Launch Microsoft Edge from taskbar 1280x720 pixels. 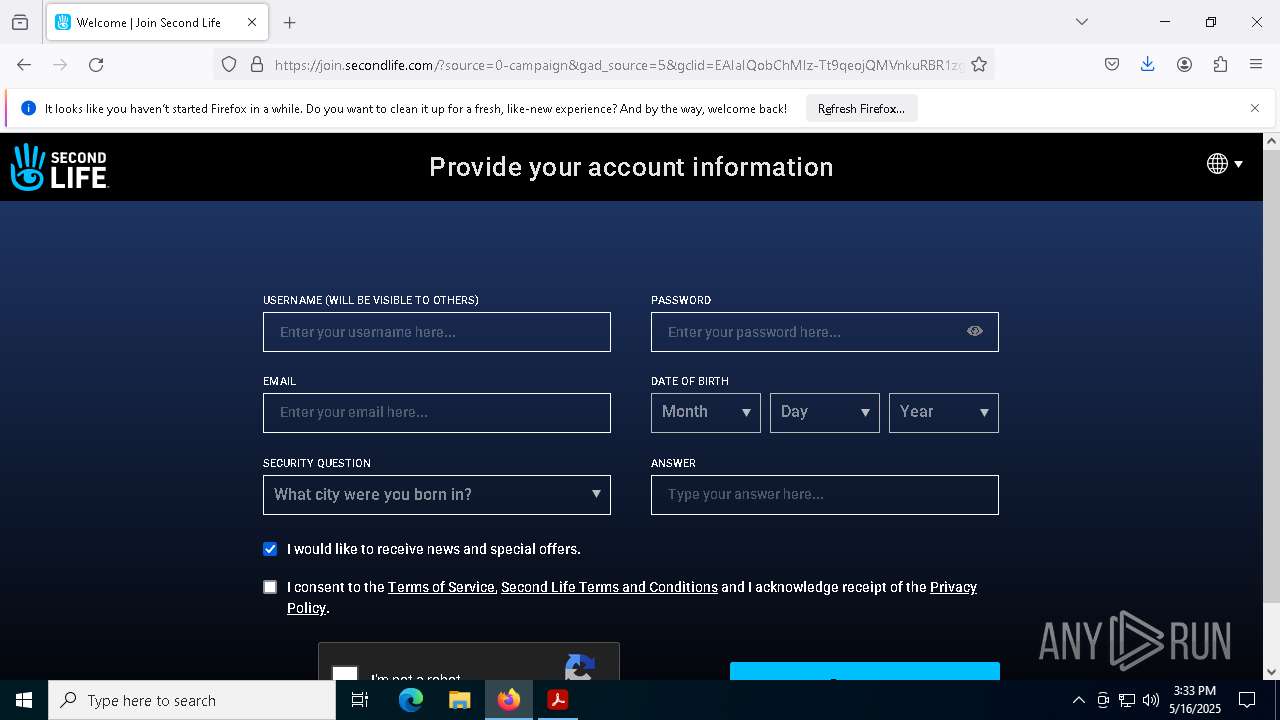[x=411, y=700]
